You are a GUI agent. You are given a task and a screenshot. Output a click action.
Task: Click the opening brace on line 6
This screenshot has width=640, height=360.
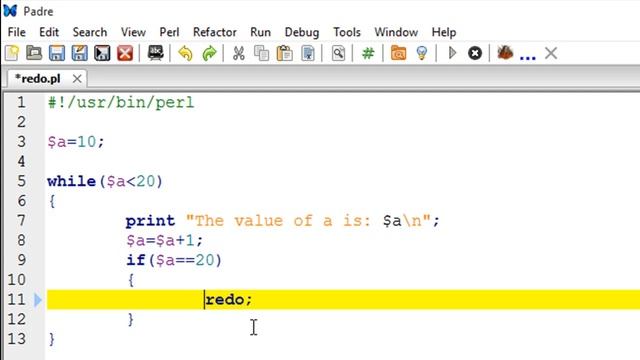pyautogui.click(x=52, y=201)
